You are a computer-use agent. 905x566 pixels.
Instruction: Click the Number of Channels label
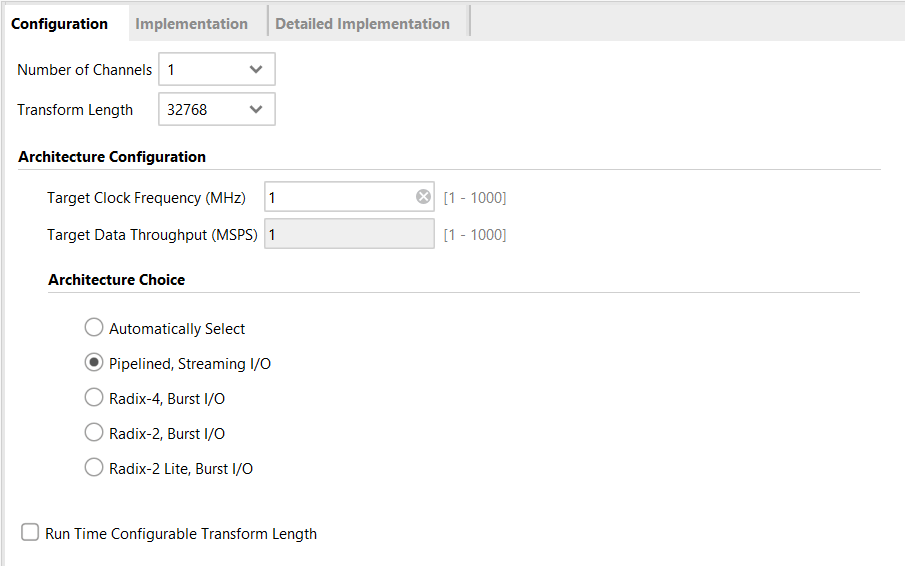coord(85,70)
